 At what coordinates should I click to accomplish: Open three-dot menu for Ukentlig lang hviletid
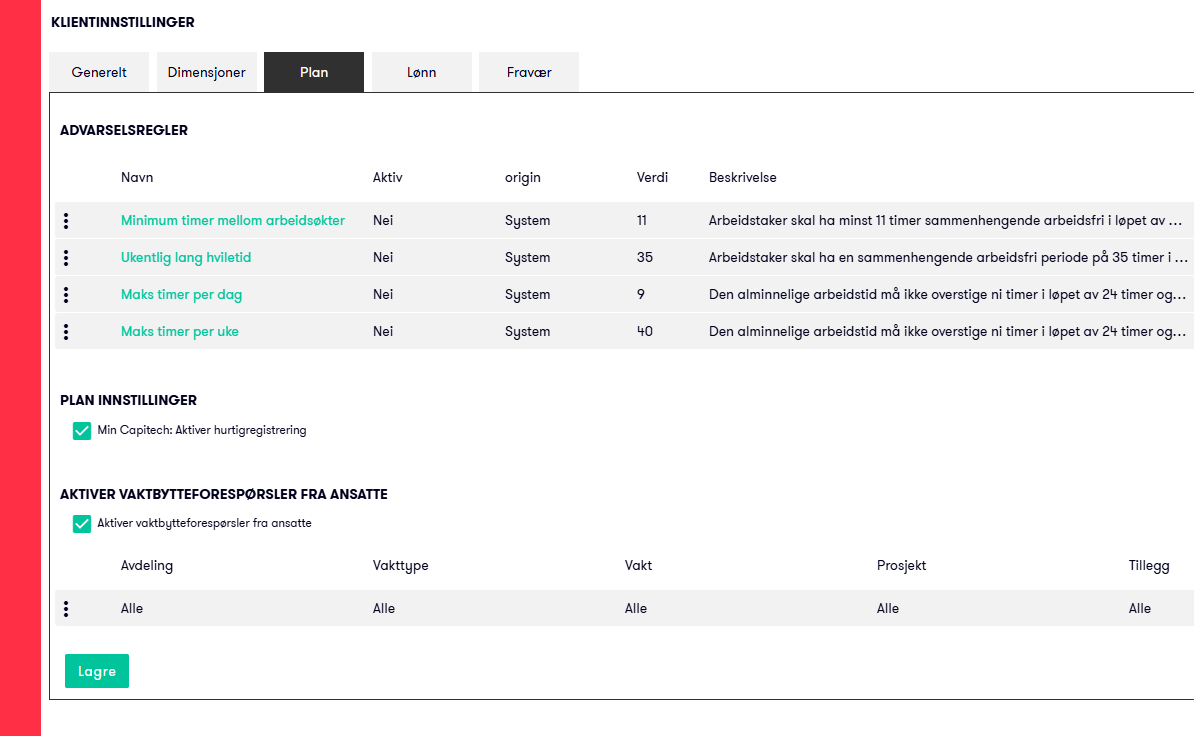[x=66, y=258]
